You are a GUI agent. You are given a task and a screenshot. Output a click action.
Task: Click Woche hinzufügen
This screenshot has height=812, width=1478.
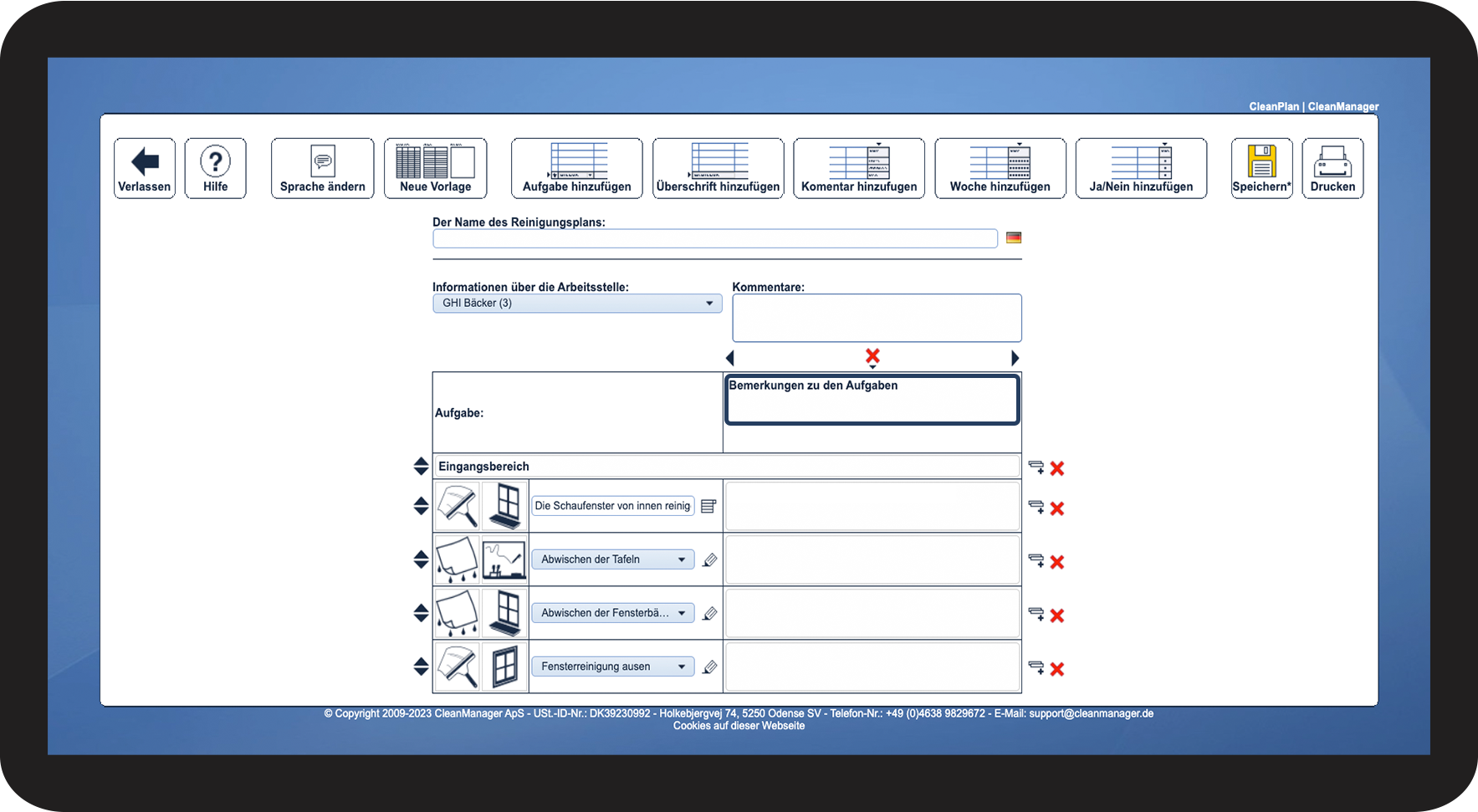pyautogui.click(x=1000, y=168)
